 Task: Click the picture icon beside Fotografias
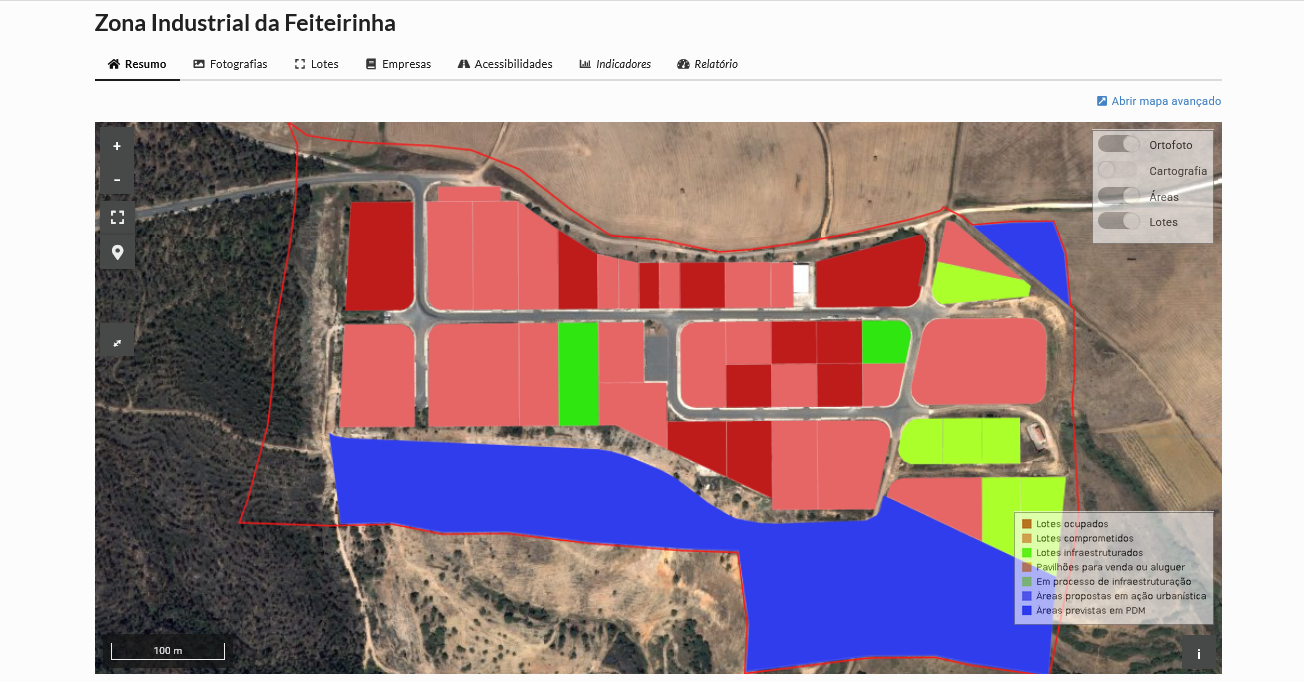[x=199, y=64]
